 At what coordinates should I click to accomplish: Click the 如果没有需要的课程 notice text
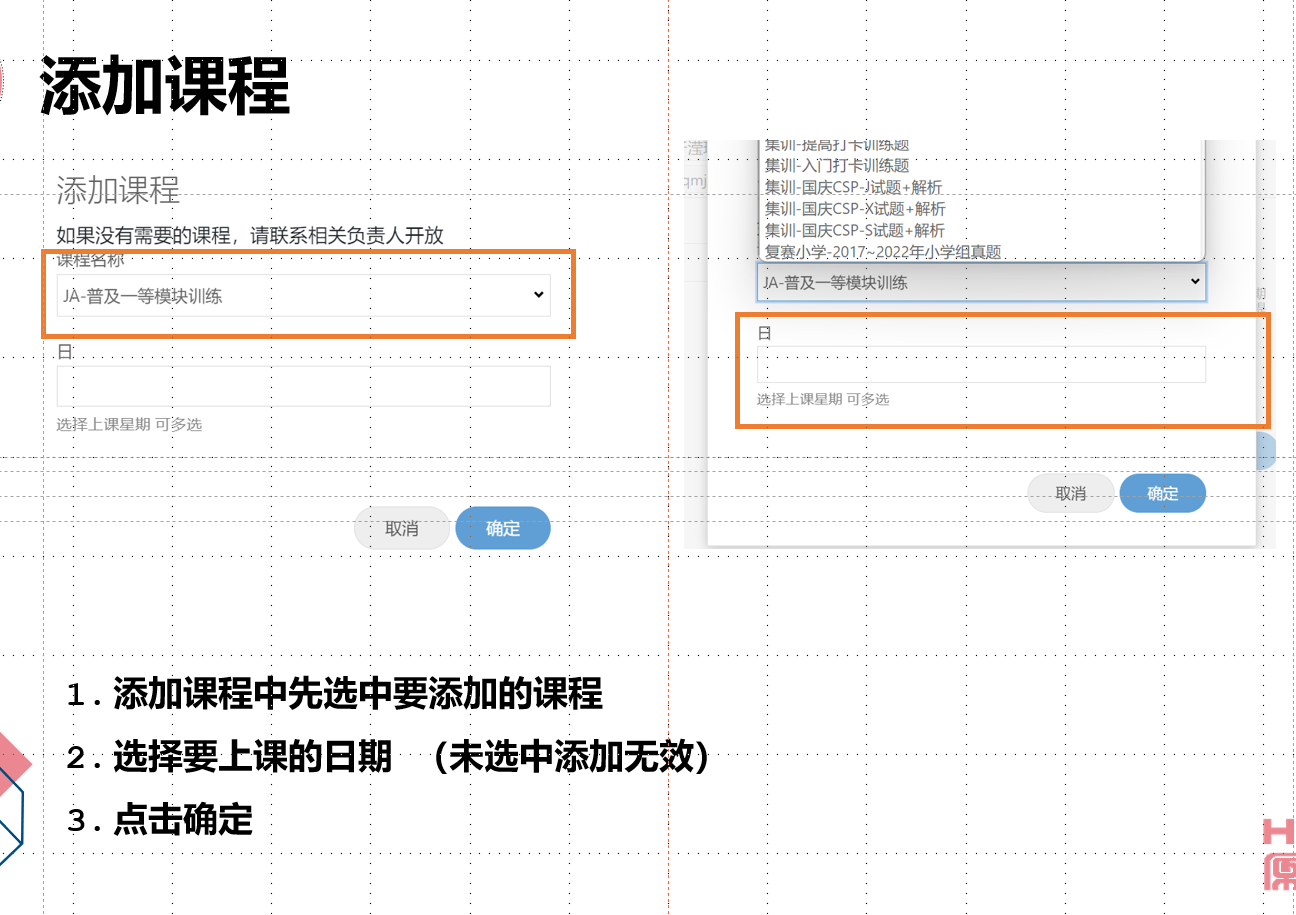(x=250, y=235)
